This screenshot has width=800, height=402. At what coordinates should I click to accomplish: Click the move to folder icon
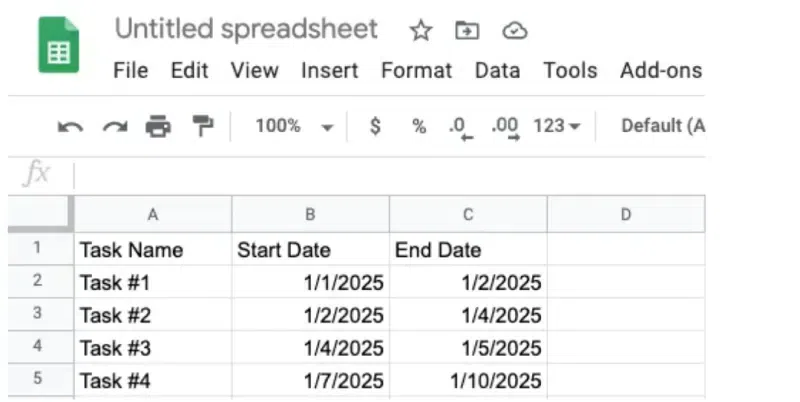[x=467, y=31]
